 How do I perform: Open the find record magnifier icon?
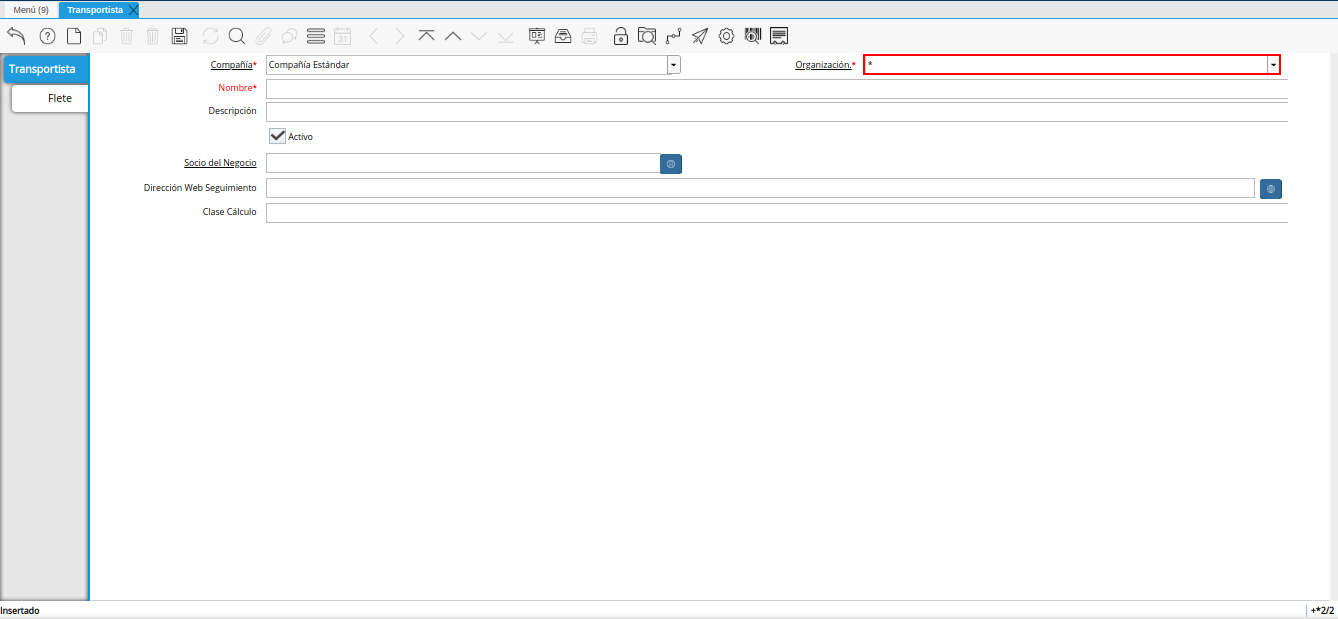237,36
